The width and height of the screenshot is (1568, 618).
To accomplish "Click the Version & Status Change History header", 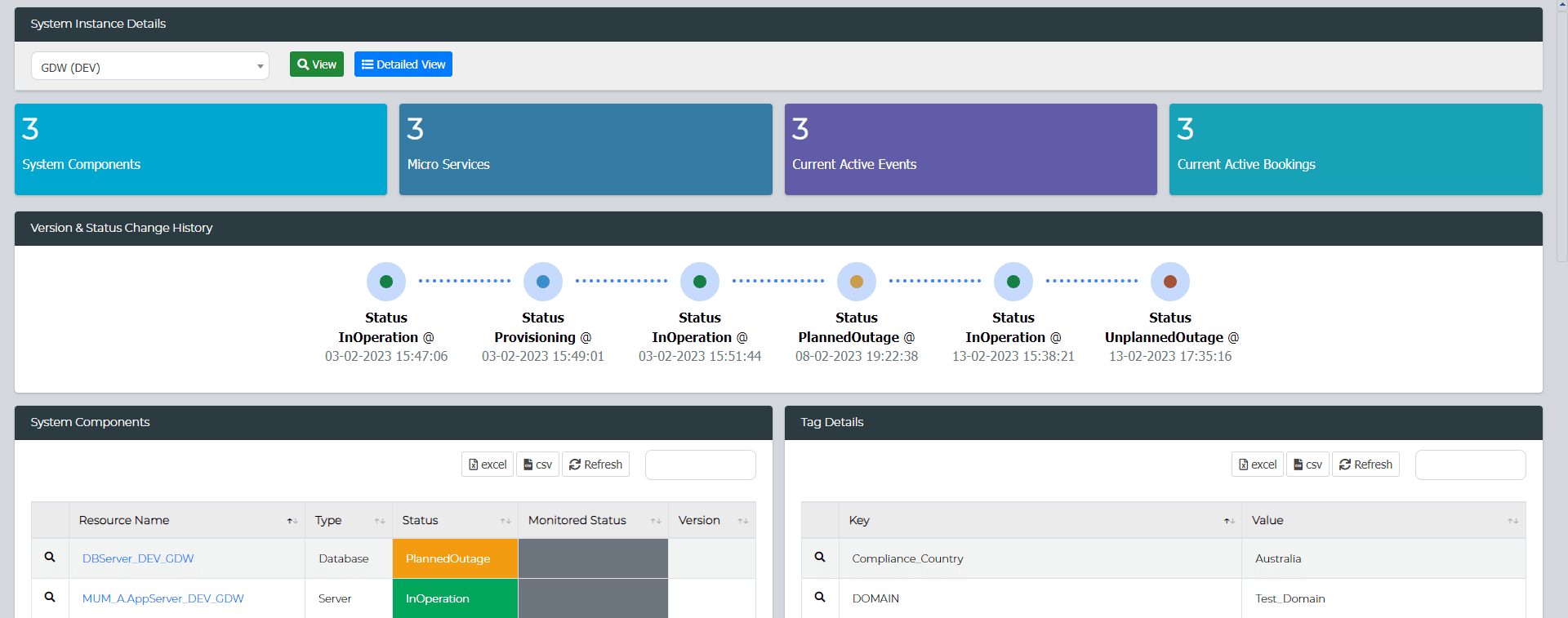I will click(x=778, y=229).
